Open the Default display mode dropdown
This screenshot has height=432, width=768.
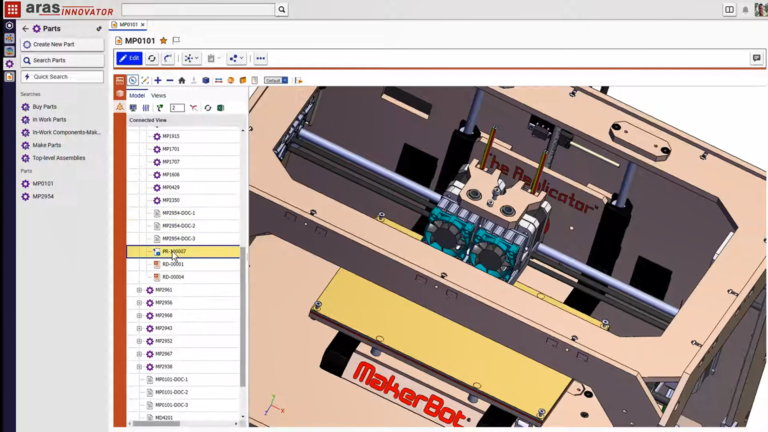click(x=276, y=80)
